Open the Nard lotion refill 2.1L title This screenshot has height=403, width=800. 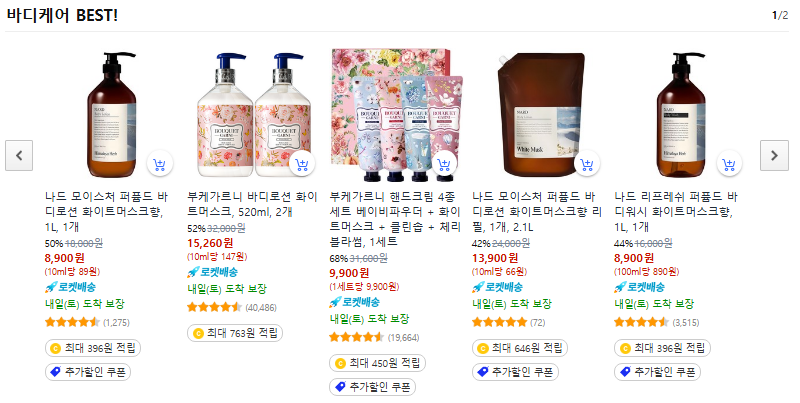tap(537, 212)
